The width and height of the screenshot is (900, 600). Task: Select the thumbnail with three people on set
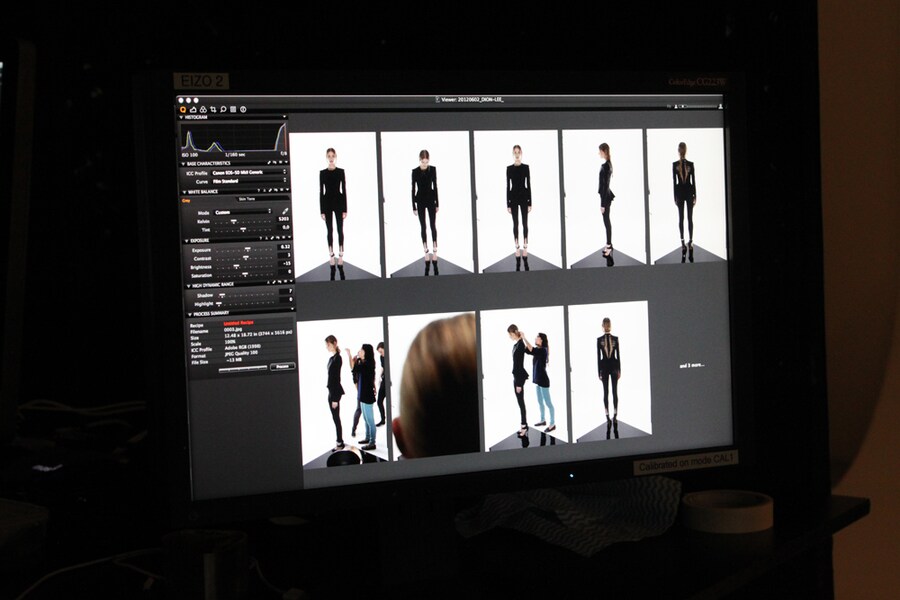pyautogui.click(x=343, y=393)
